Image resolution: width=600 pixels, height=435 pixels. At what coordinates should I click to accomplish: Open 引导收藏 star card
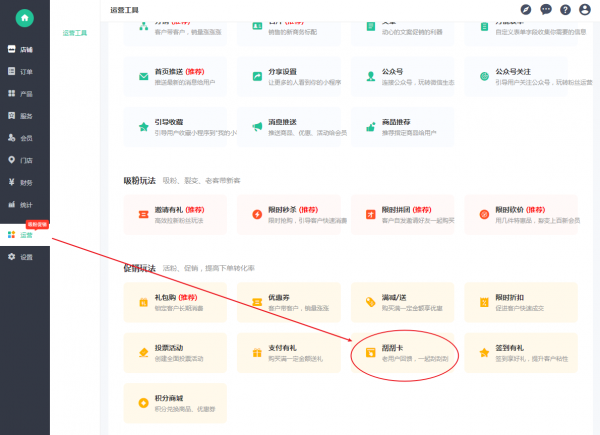175,127
